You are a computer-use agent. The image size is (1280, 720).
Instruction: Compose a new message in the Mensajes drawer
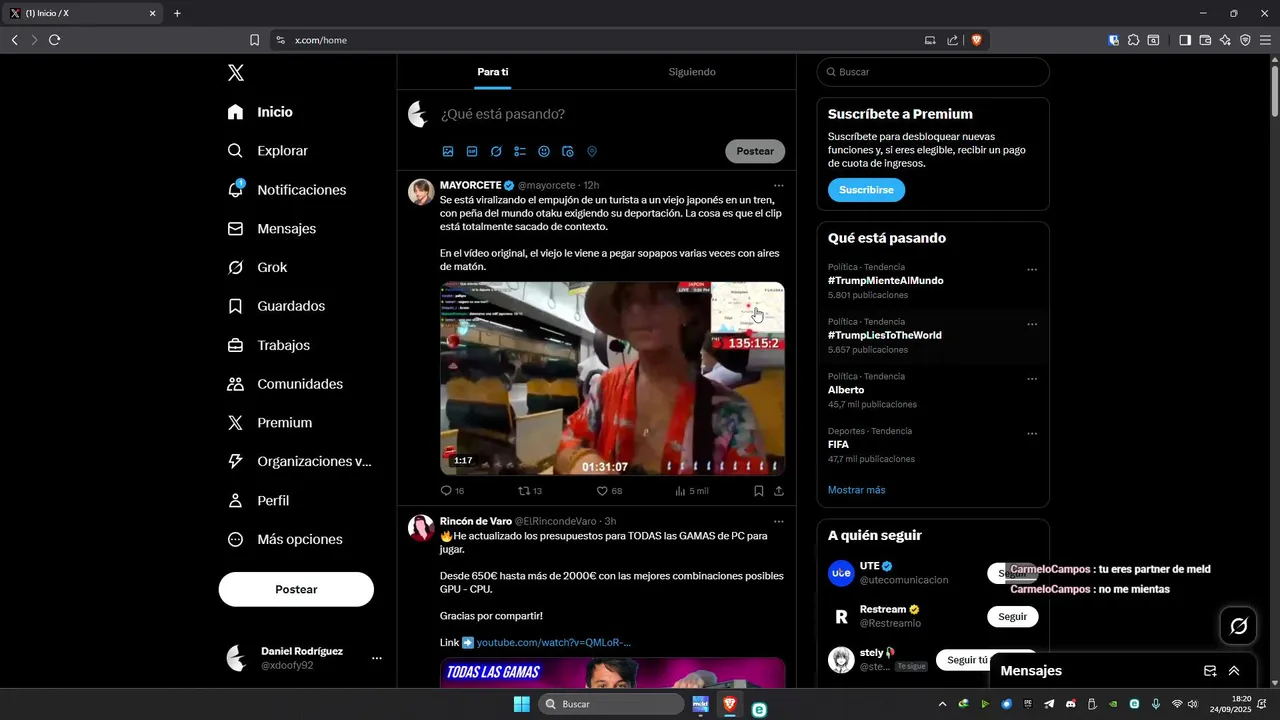click(x=1210, y=671)
